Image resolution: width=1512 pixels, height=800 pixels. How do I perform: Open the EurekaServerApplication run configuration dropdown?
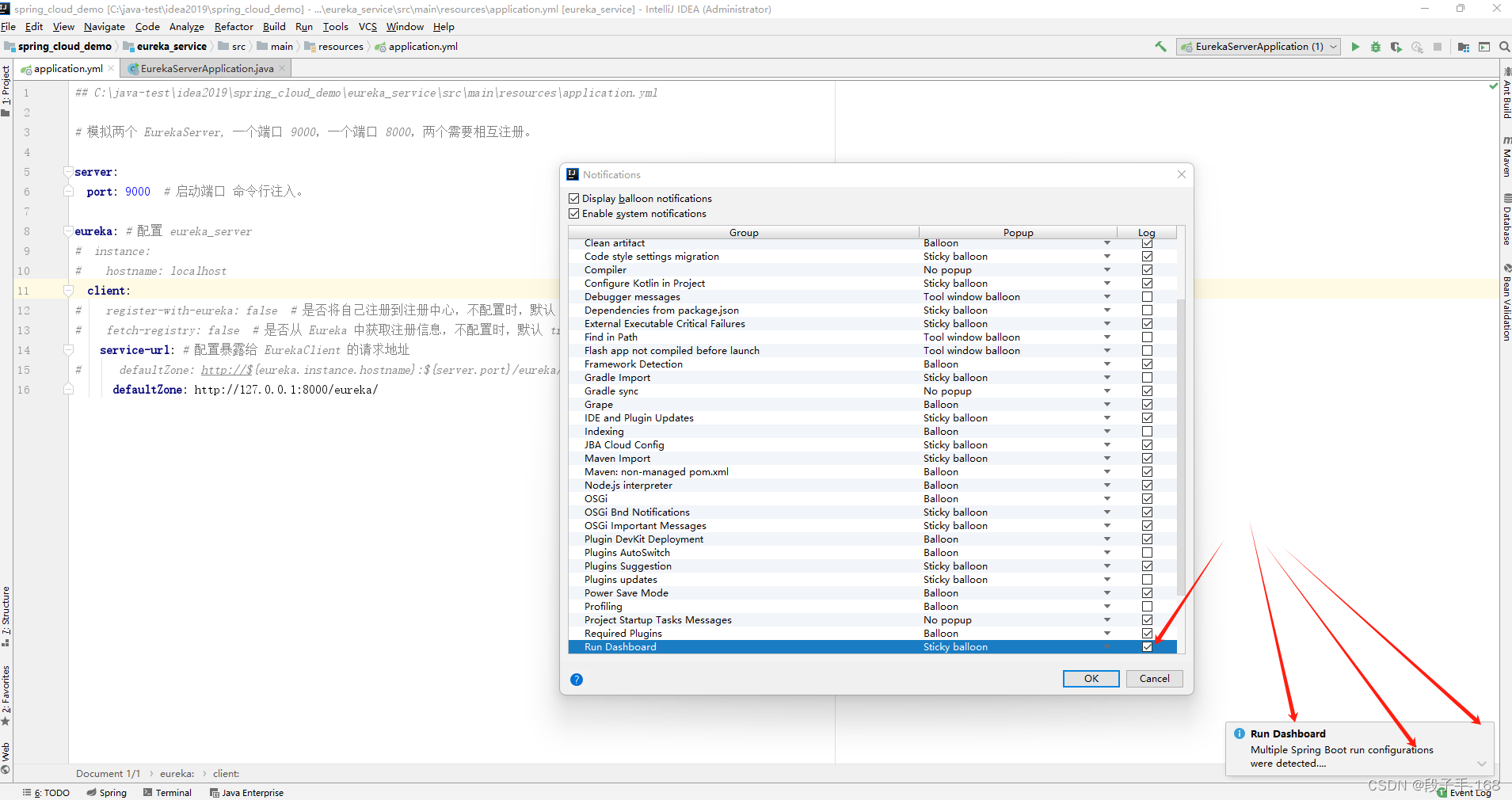coord(1258,47)
